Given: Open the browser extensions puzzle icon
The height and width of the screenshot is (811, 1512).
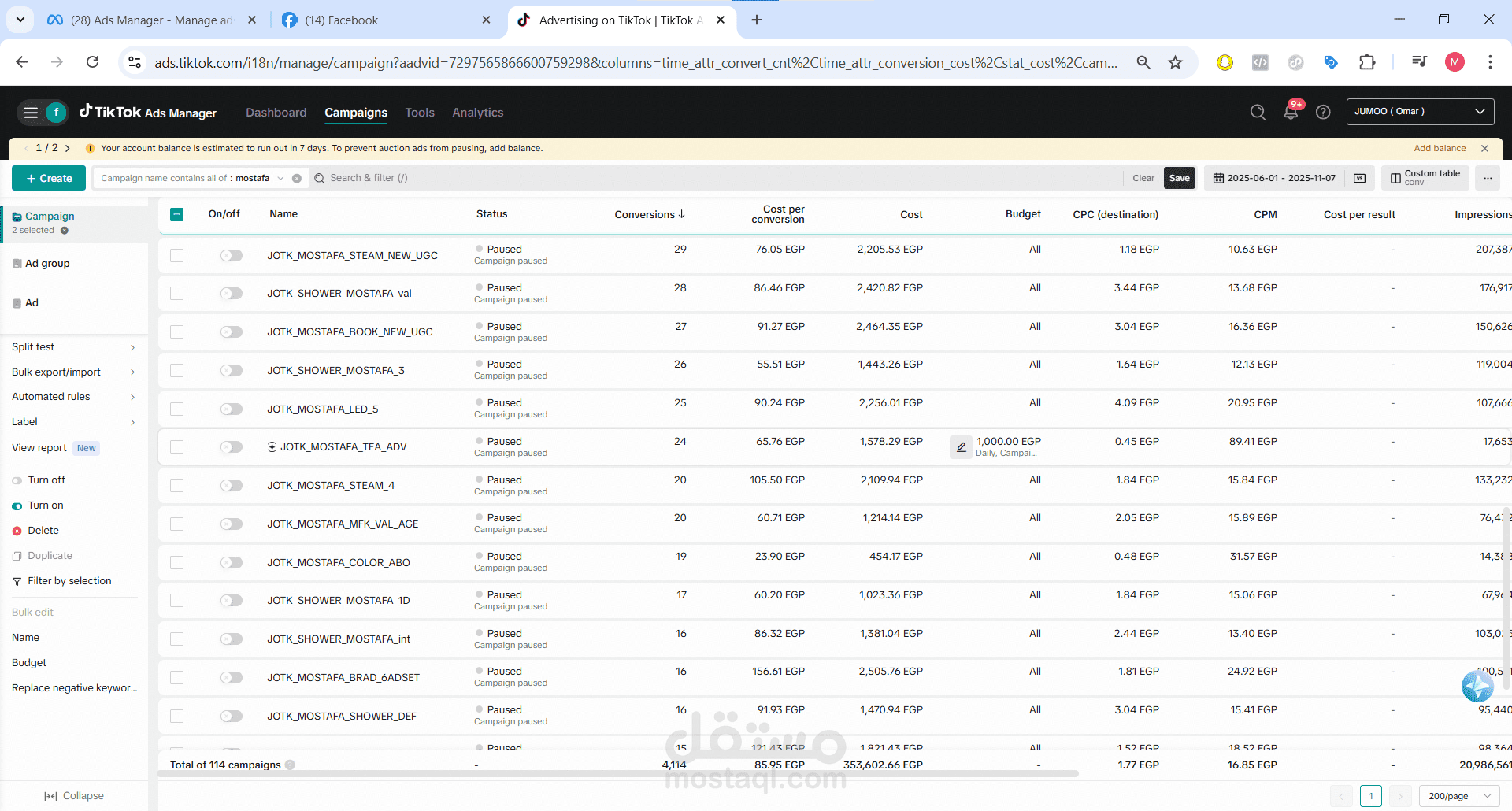Looking at the screenshot, I should pos(1367,62).
